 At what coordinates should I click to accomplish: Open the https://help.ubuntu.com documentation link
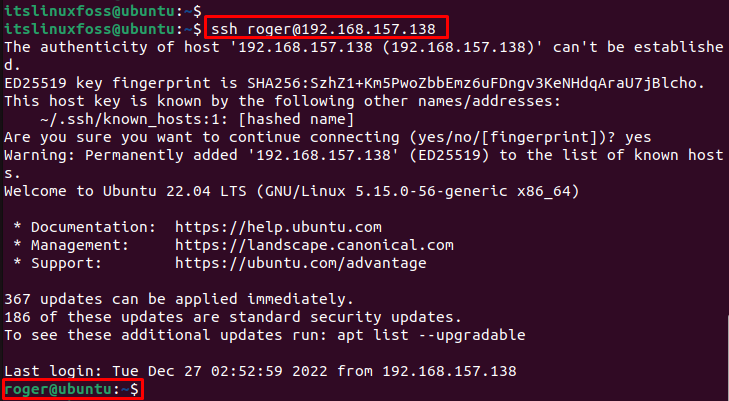(278, 227)
